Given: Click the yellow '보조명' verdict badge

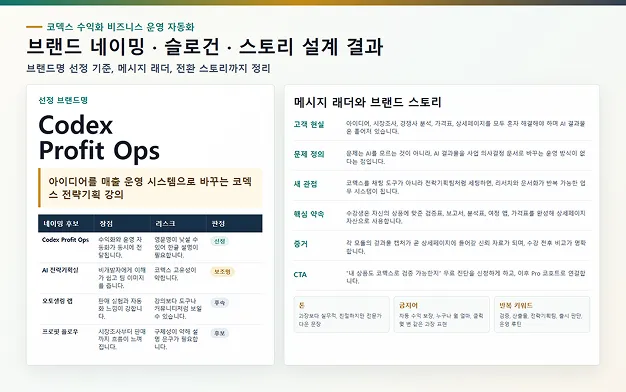Looking at the screenshot, I should coord(222,272).
